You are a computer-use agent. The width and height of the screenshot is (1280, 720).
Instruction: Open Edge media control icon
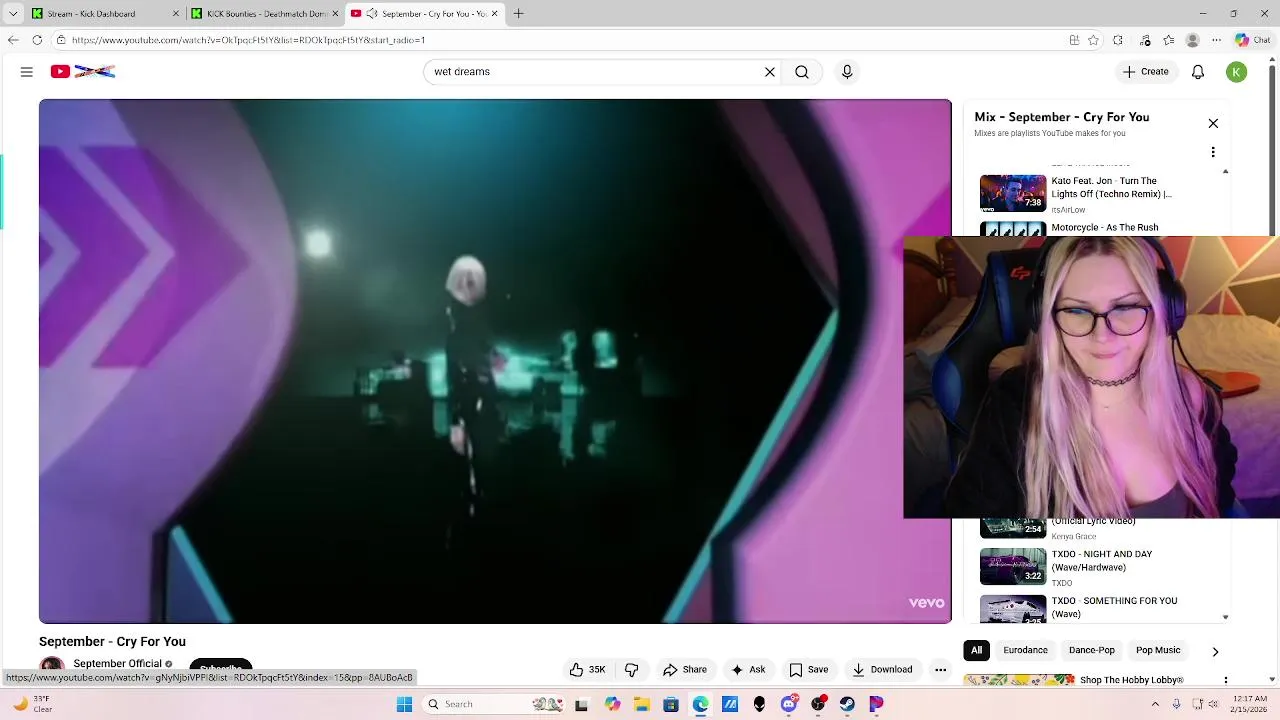click(1145, 40)
